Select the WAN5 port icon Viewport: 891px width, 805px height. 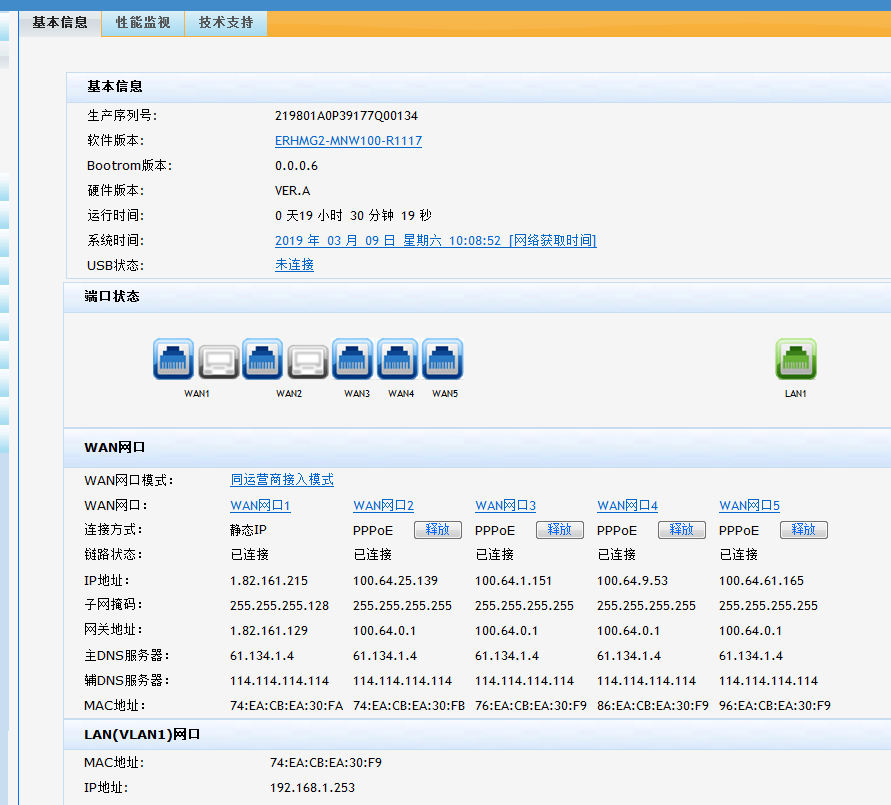pos(442,359)
